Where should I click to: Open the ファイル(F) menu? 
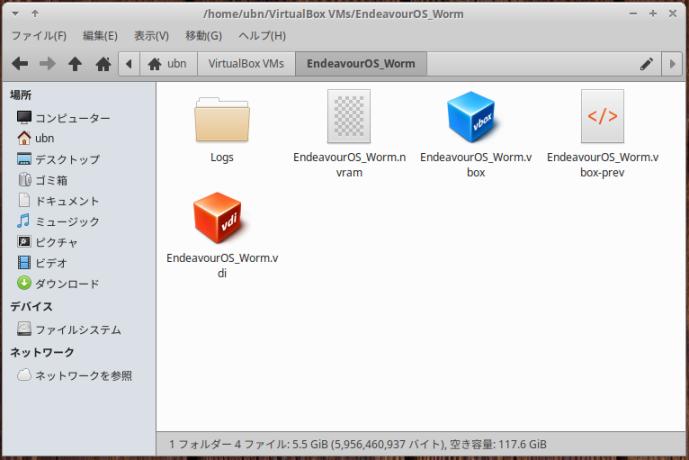pyautogui.click(x=39, y=36)
